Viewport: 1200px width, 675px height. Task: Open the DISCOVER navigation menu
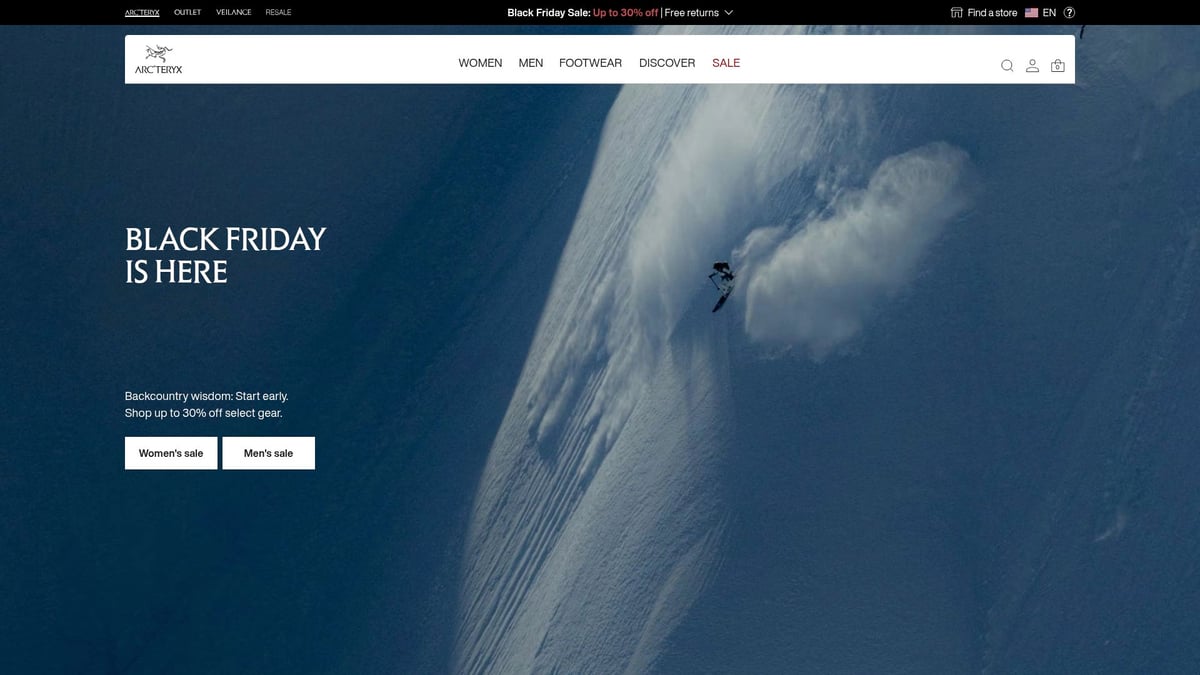click(x=667, y=63)
